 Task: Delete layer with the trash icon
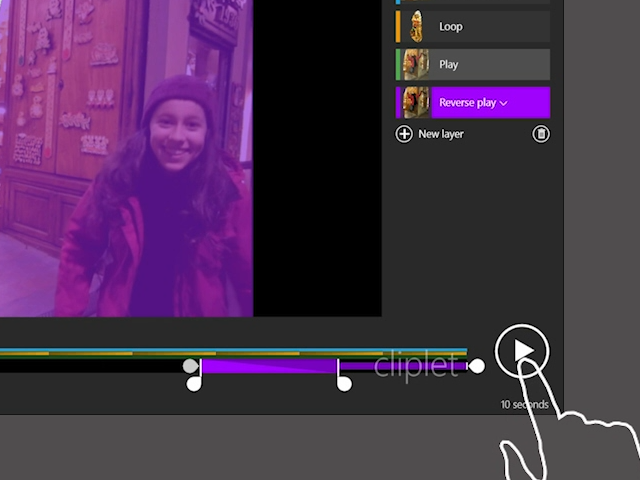click(x=541, y=134)
